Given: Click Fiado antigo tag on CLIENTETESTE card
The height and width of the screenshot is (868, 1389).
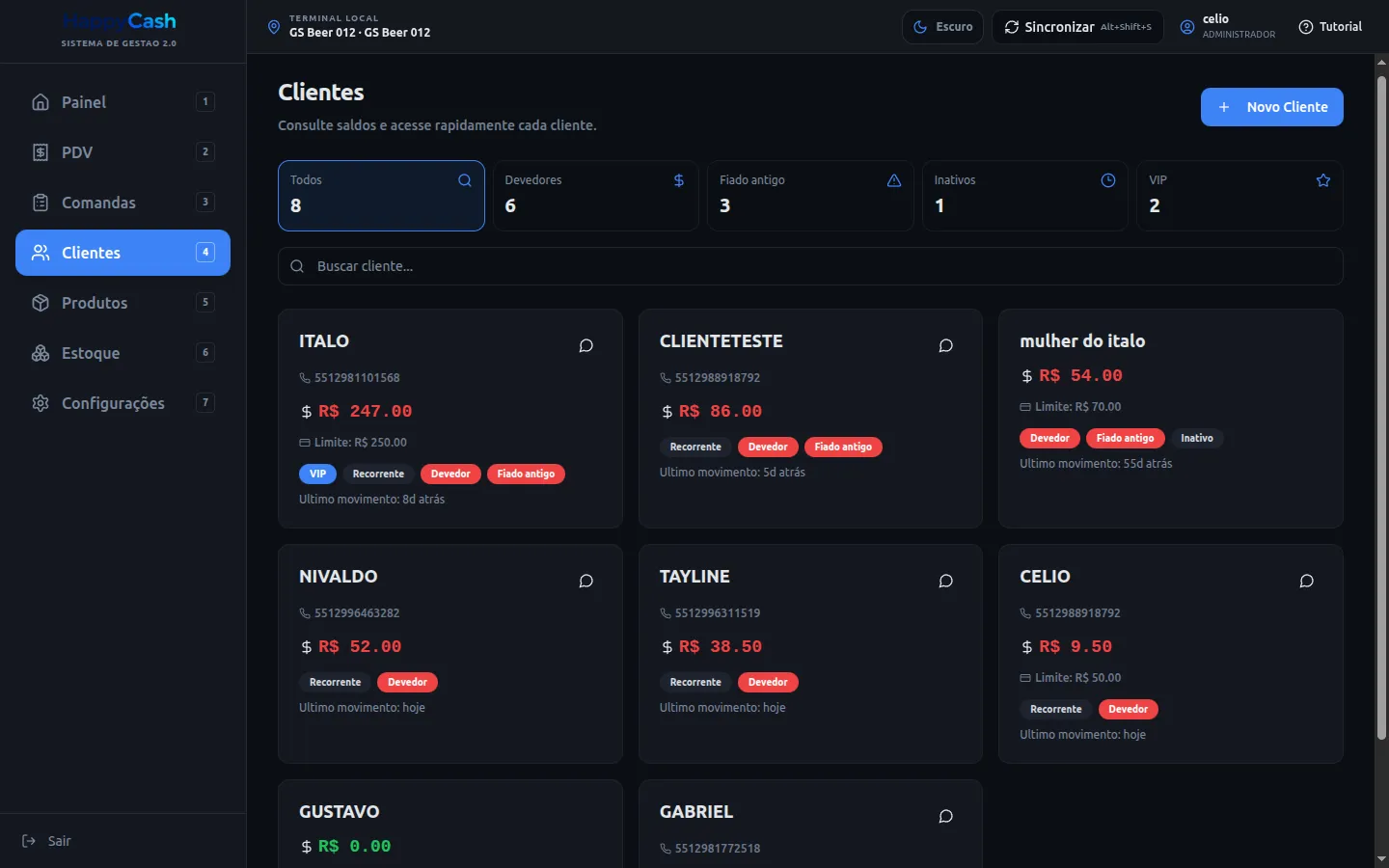Looking at the screenshot, I should point(843,447).
